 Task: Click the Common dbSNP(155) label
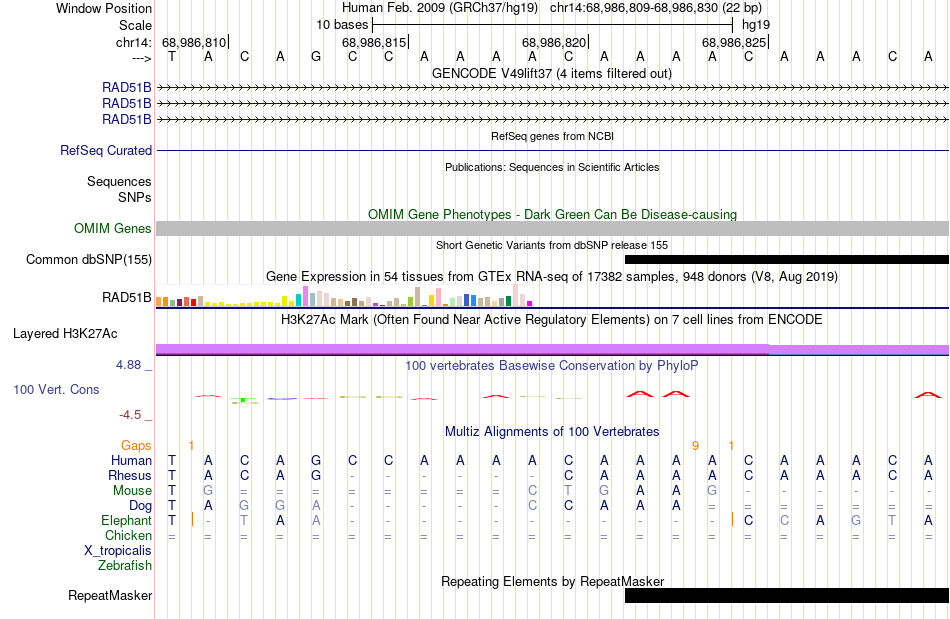pos(89,259)
